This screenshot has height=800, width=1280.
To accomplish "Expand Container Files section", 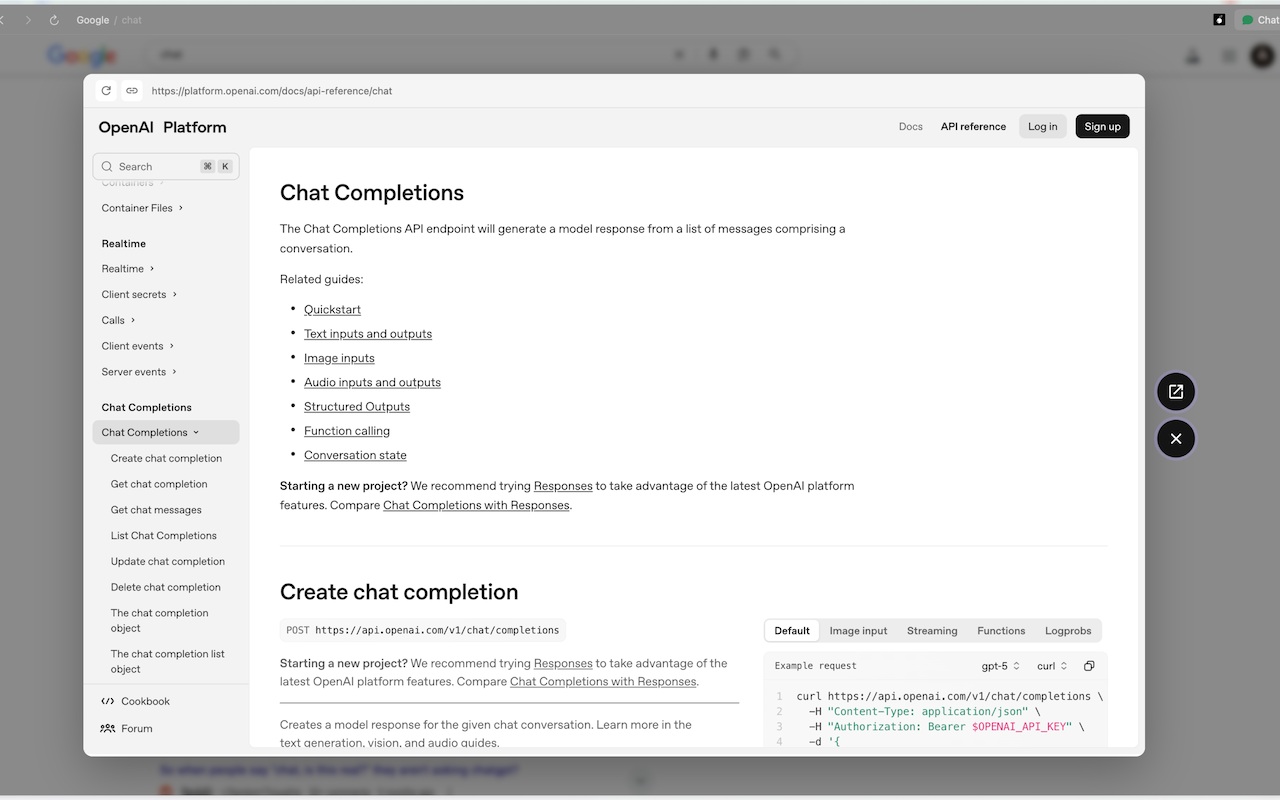I will click(142, 208).
